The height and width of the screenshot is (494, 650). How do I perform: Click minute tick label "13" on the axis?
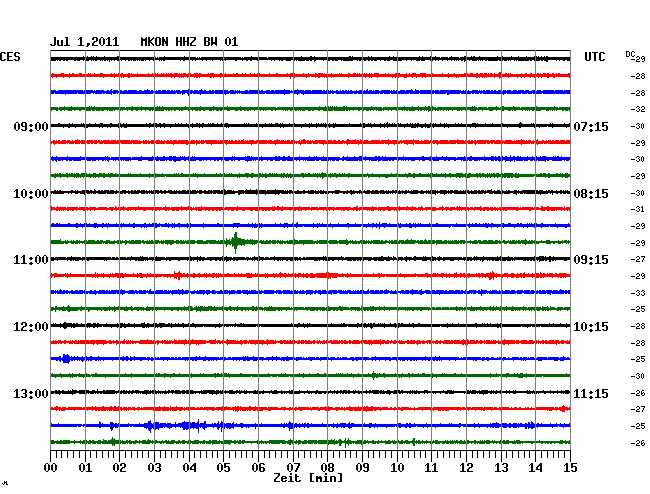click(x=501, y=467)
